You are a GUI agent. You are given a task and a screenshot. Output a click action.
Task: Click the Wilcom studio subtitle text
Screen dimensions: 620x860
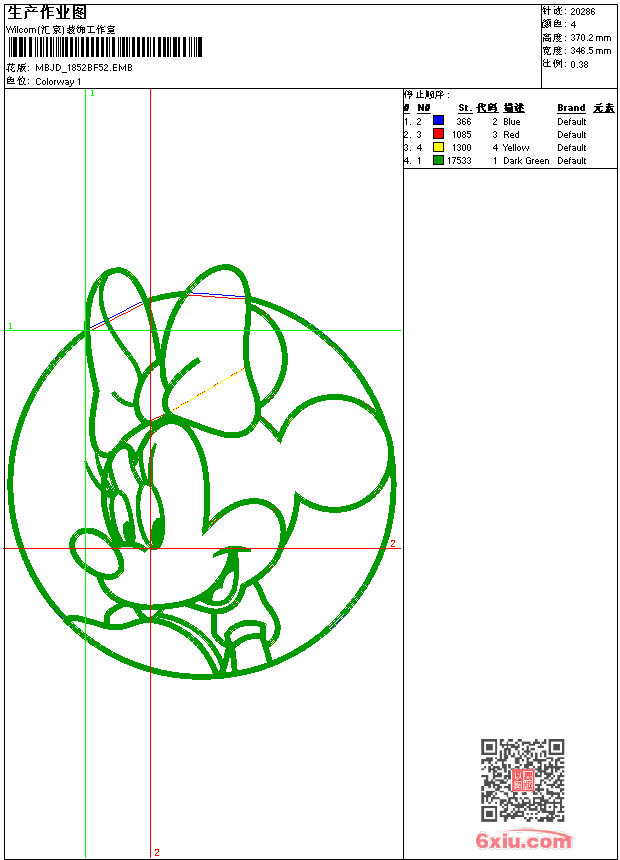click(x=61, y=30)
